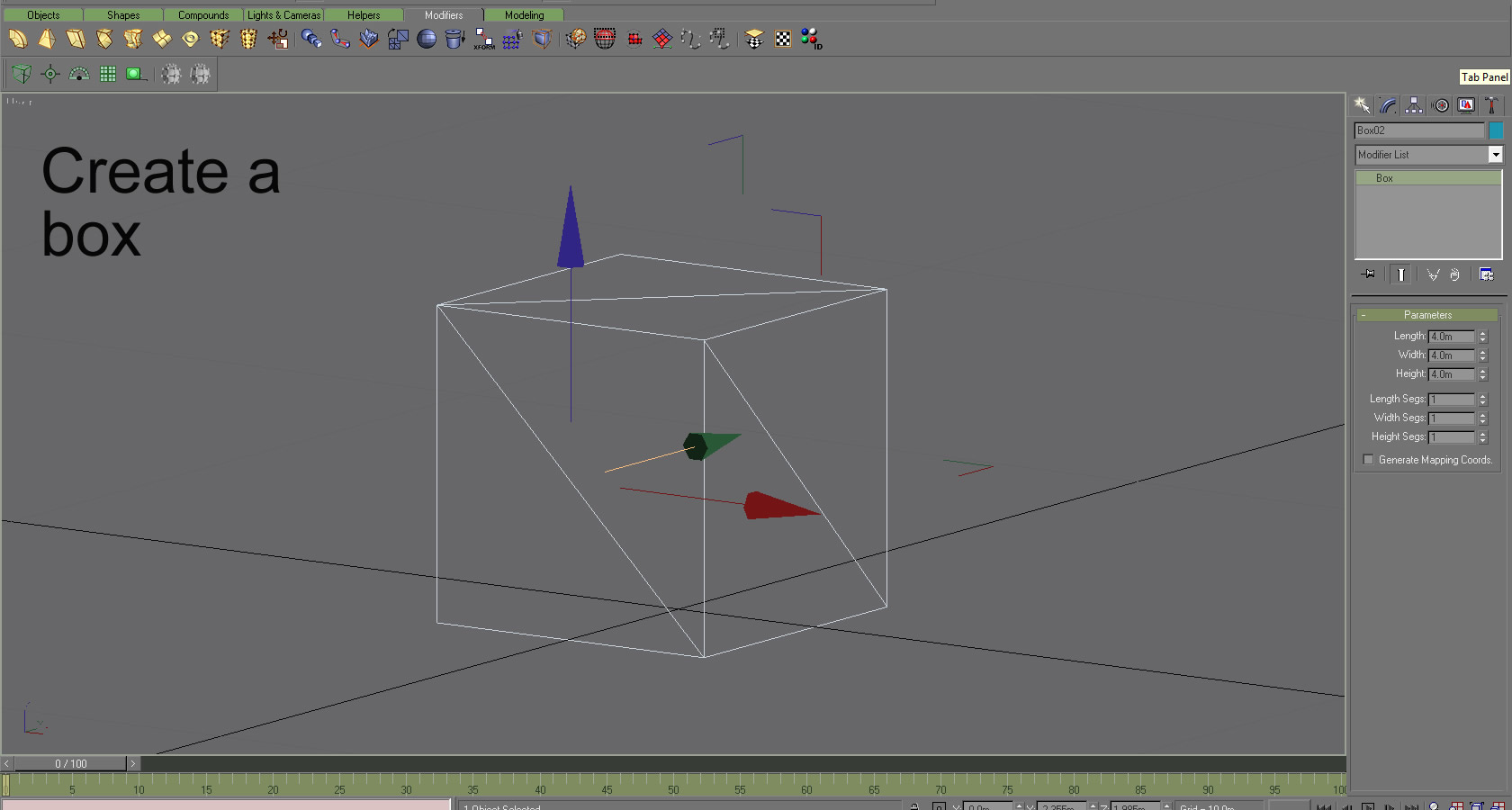Enable Generate Mapping Coords checkbox

[x=1369, y=460]
